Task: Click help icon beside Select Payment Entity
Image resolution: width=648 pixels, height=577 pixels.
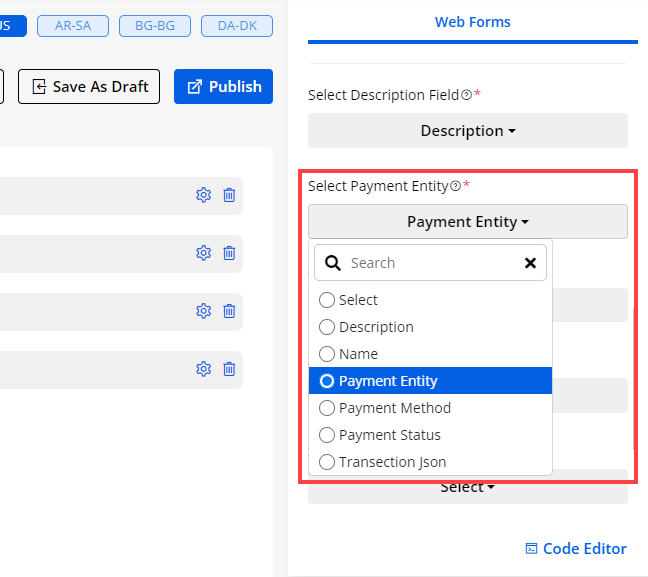Action: 456,186
